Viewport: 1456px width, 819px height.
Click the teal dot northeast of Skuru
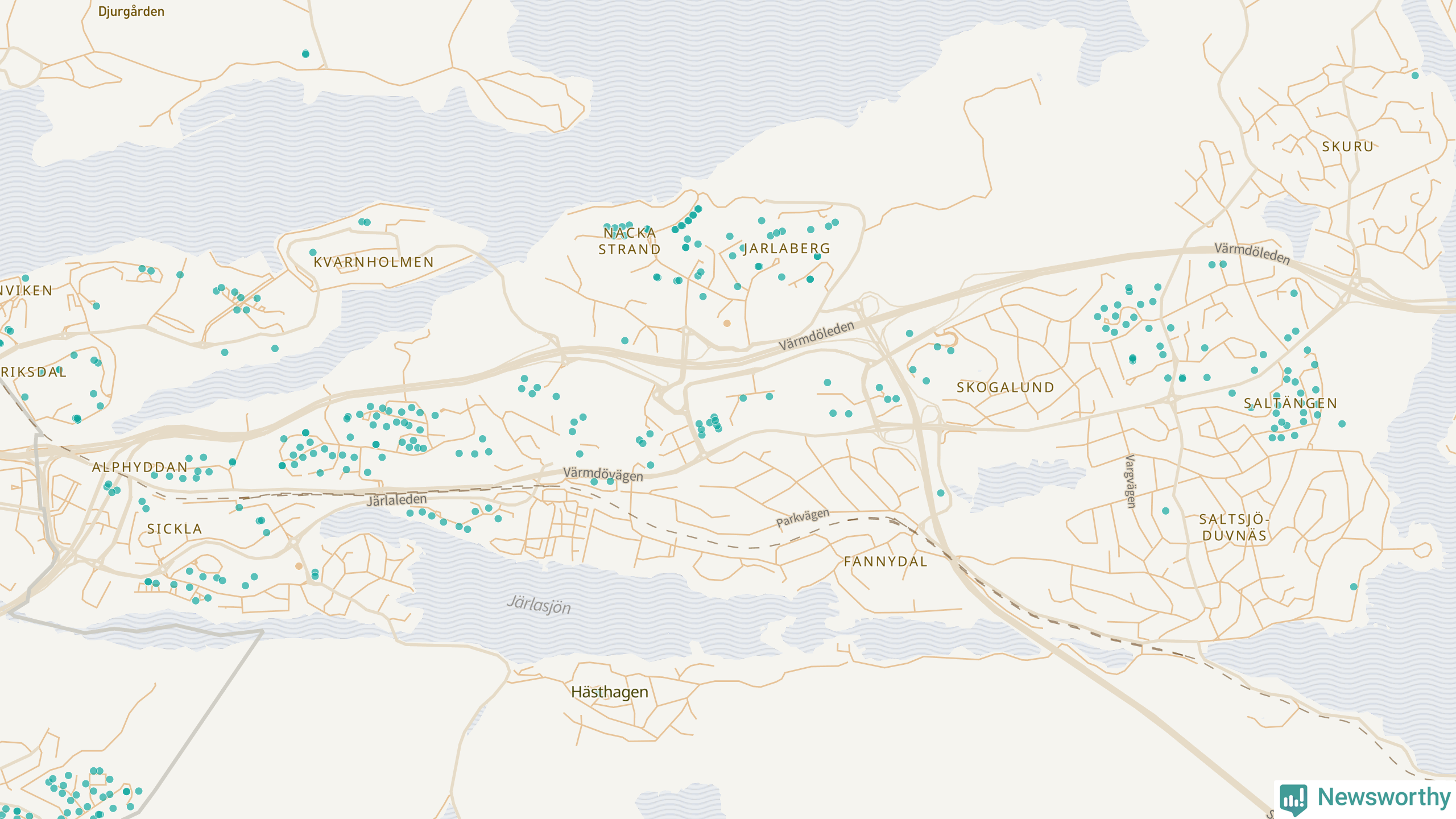coord(1415,76)
